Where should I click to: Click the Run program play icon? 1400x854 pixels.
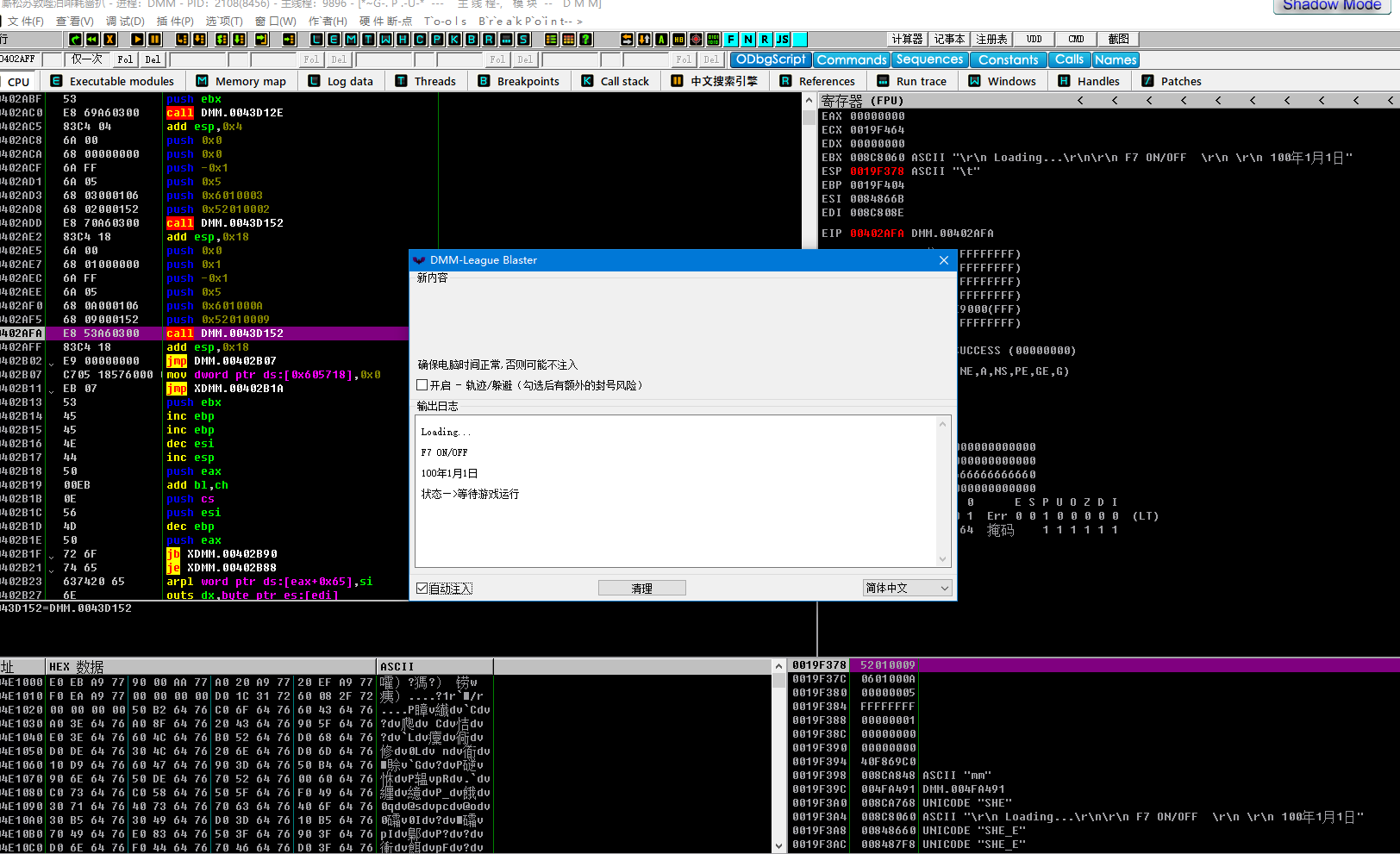pos(137,40)
